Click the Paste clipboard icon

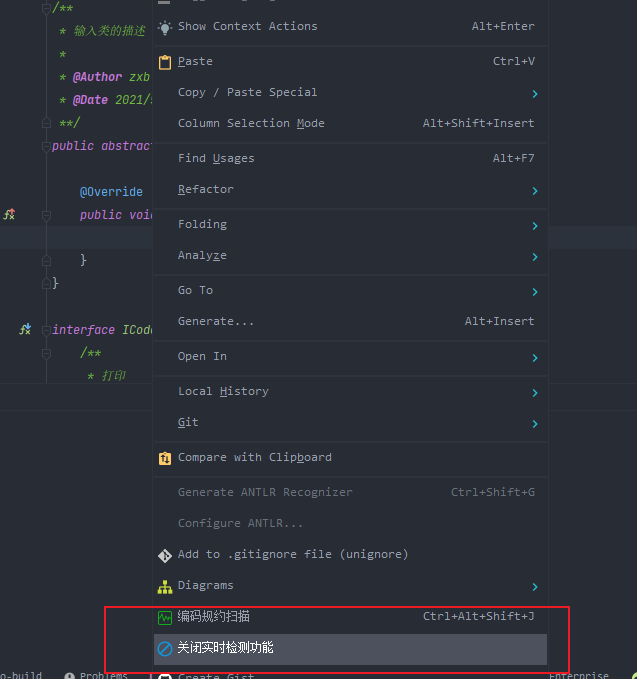click(x=165, y=63)
